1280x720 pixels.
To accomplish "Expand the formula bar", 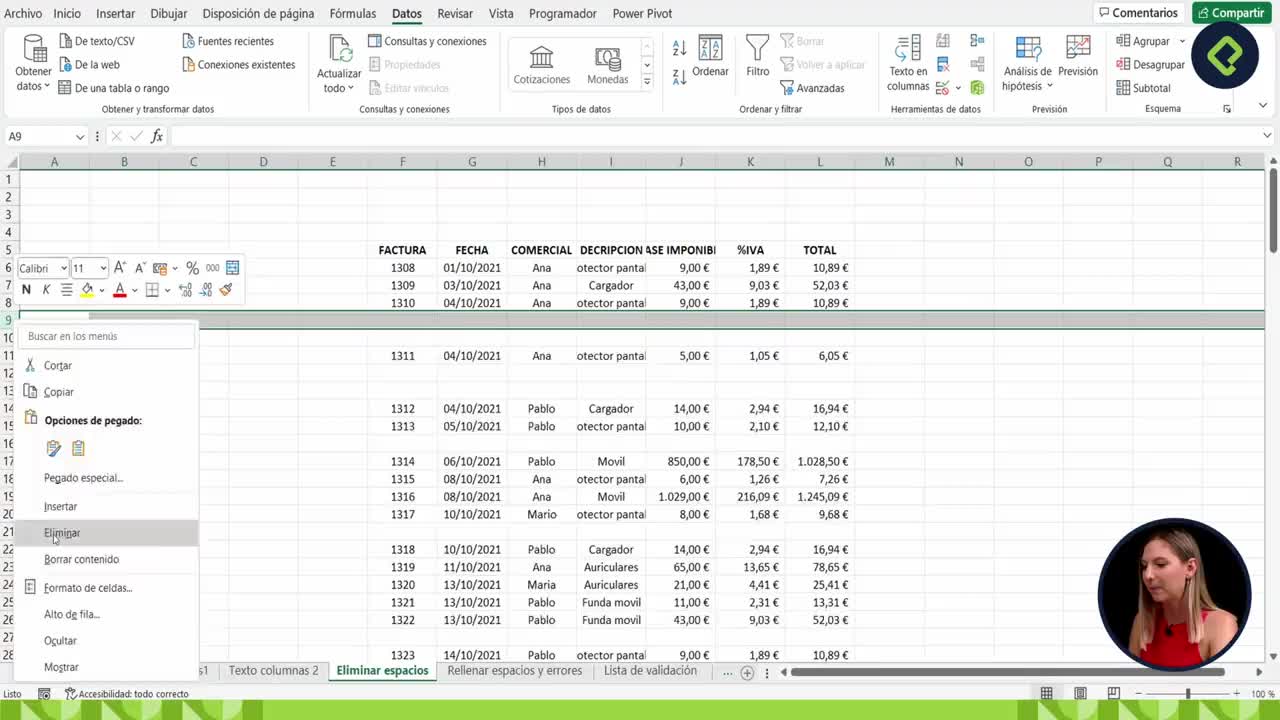I will (x=1268, y=136).
